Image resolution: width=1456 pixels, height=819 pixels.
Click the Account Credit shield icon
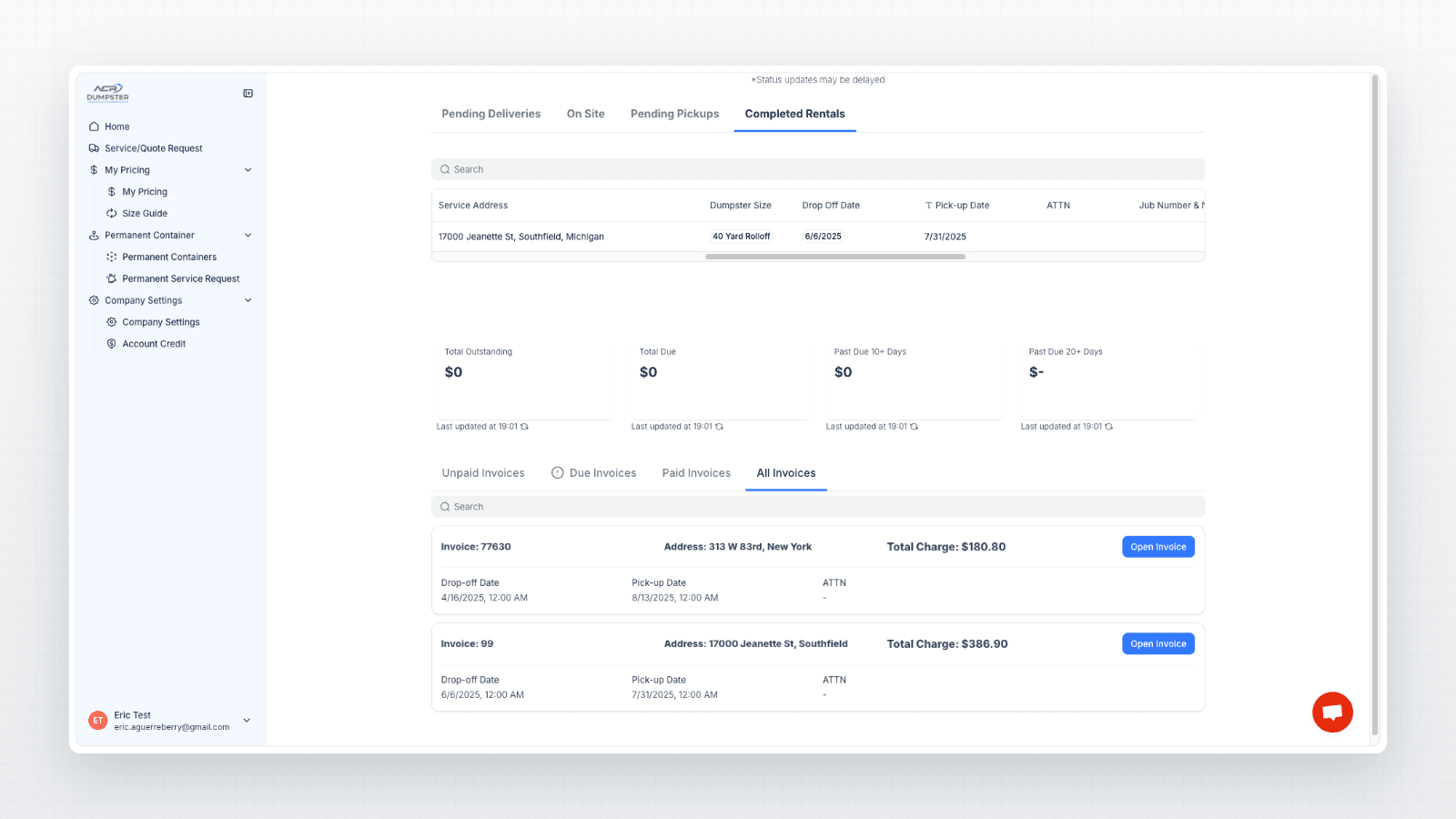pos(111,343)
